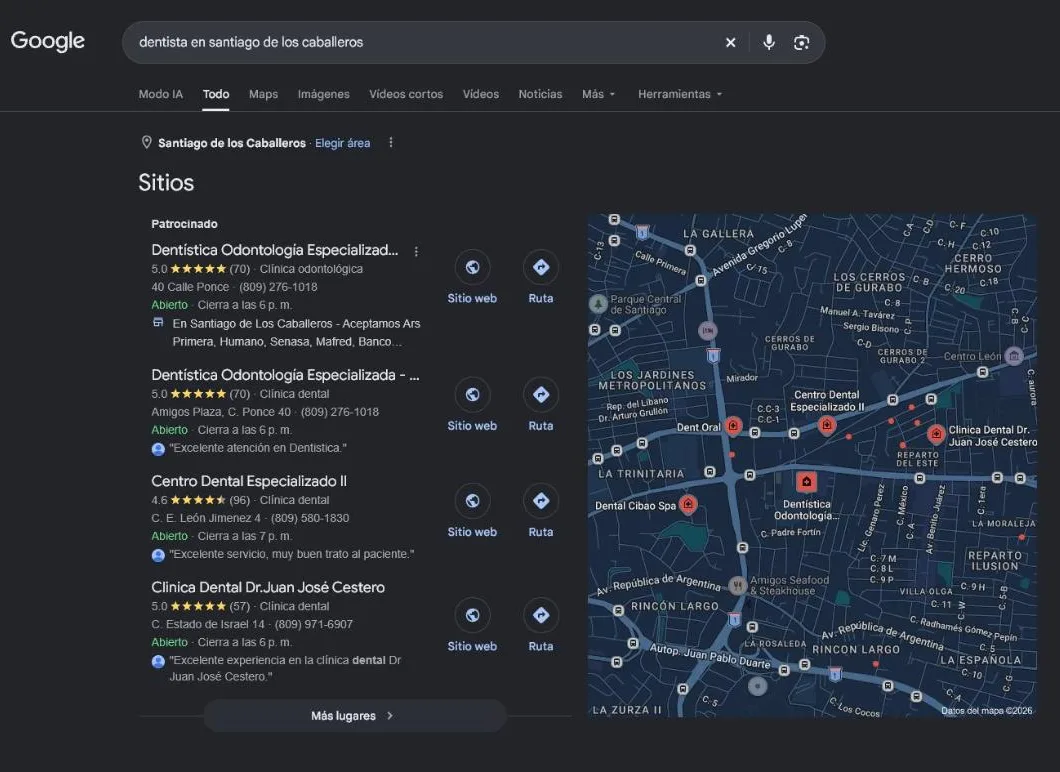Select the Dent Oral map pin
1060x772 pixels.
(x=733, y=426)
